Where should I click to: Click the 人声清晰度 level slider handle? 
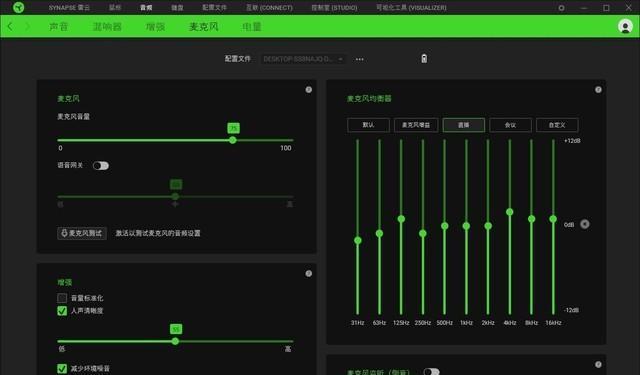click(x=175, y=341)
